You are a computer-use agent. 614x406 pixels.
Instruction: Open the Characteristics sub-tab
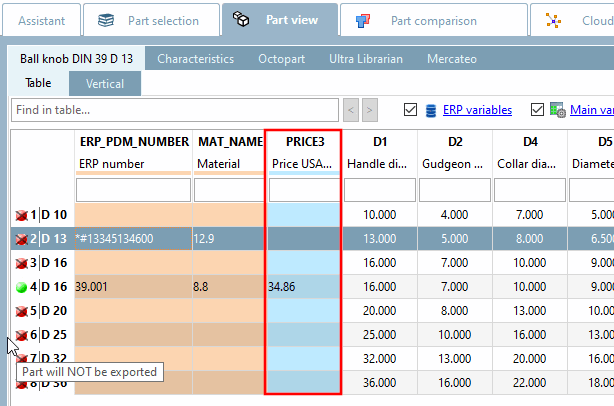point(195,59)
